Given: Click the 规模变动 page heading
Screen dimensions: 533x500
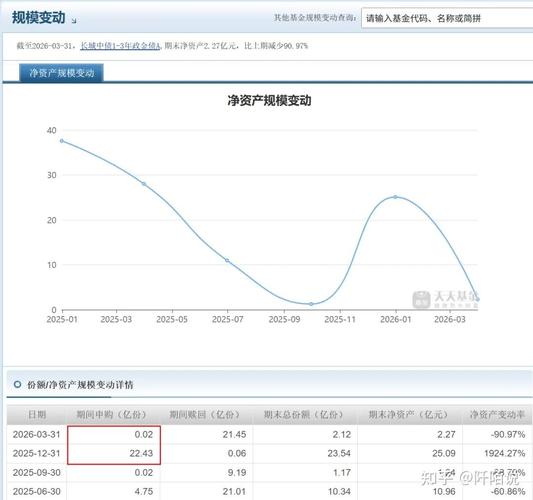Looking at the screenshot, I should (38, 17).
